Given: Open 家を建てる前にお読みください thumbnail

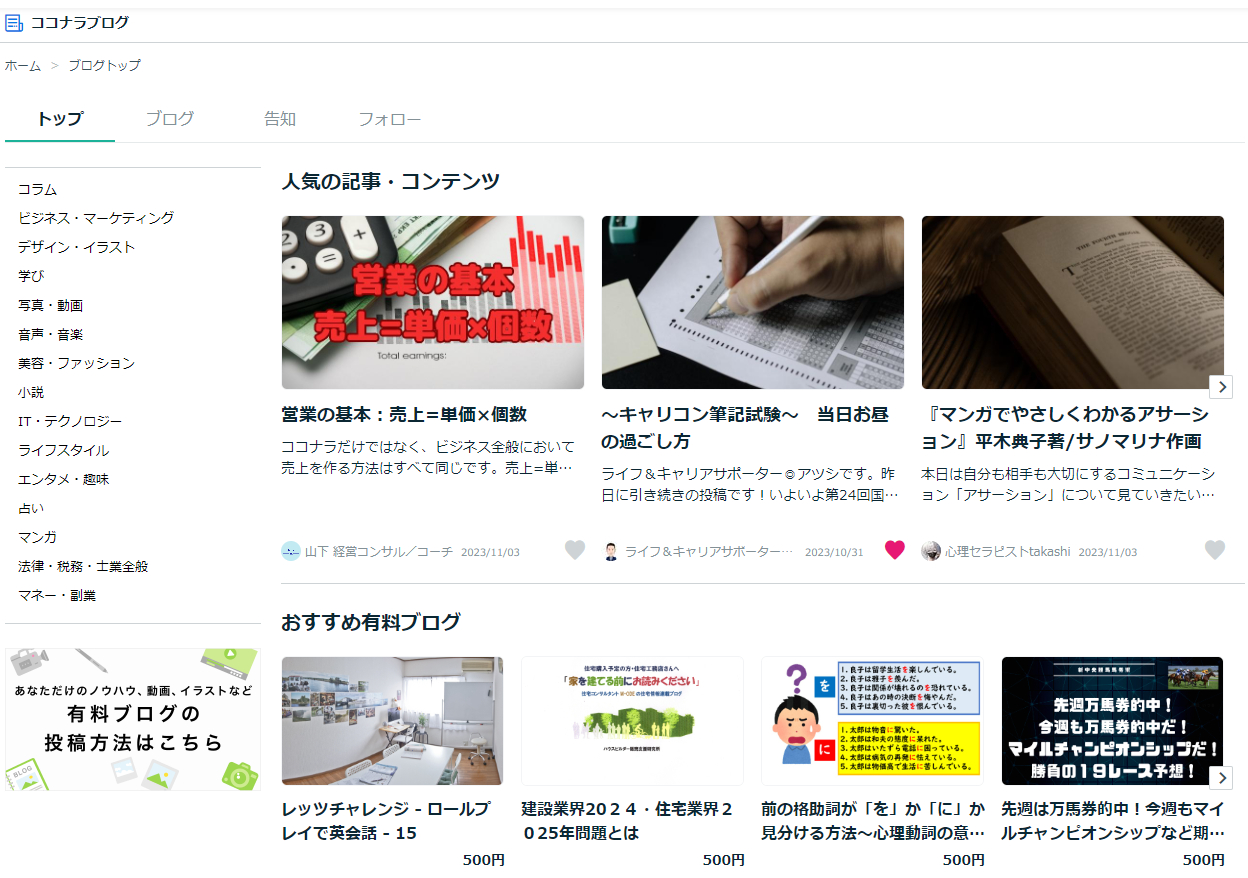Looking at the screenshot, I should point(632,721).
